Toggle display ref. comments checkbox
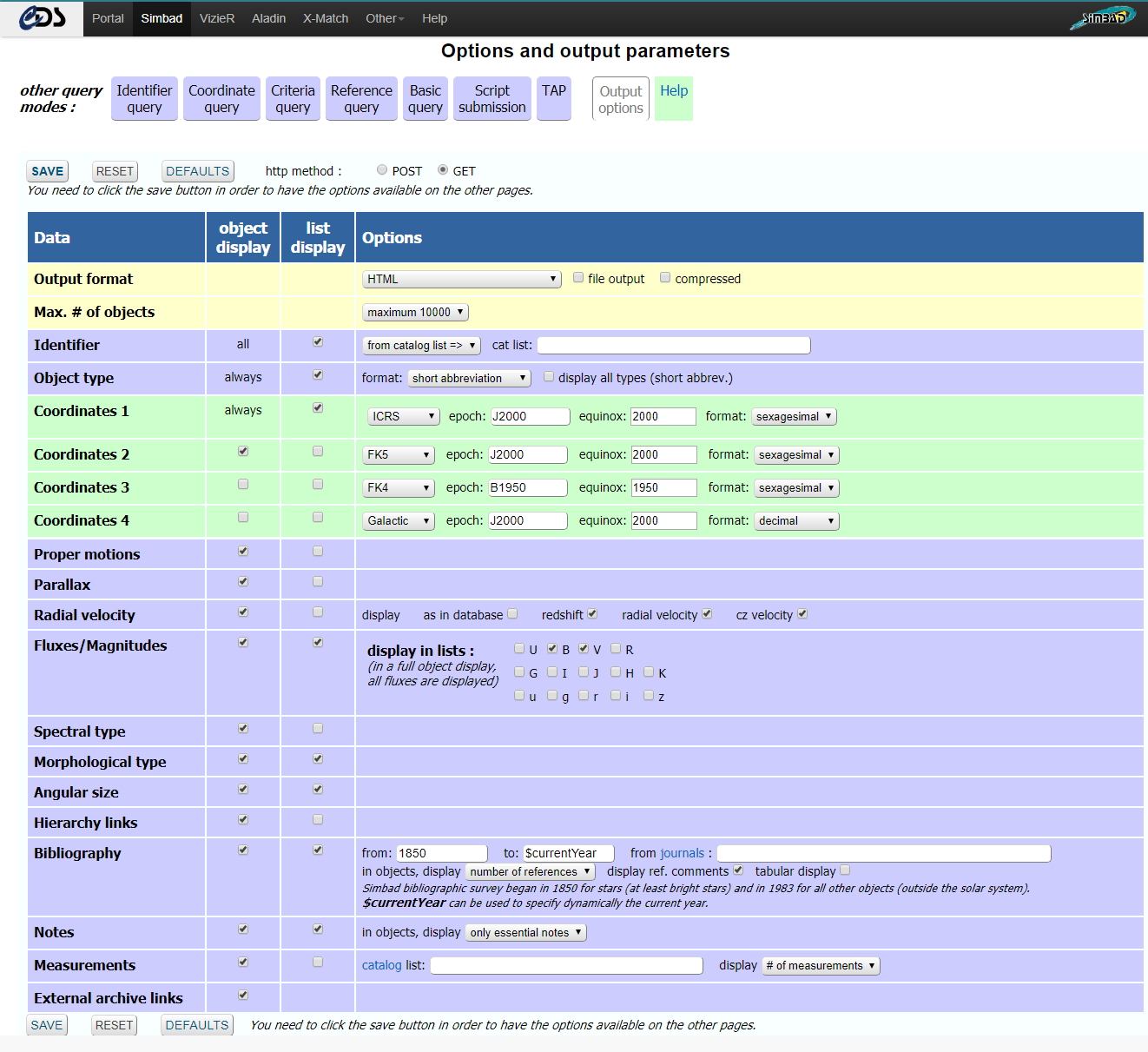This screenshot has width=1148, height=1052. click(738, 870)
